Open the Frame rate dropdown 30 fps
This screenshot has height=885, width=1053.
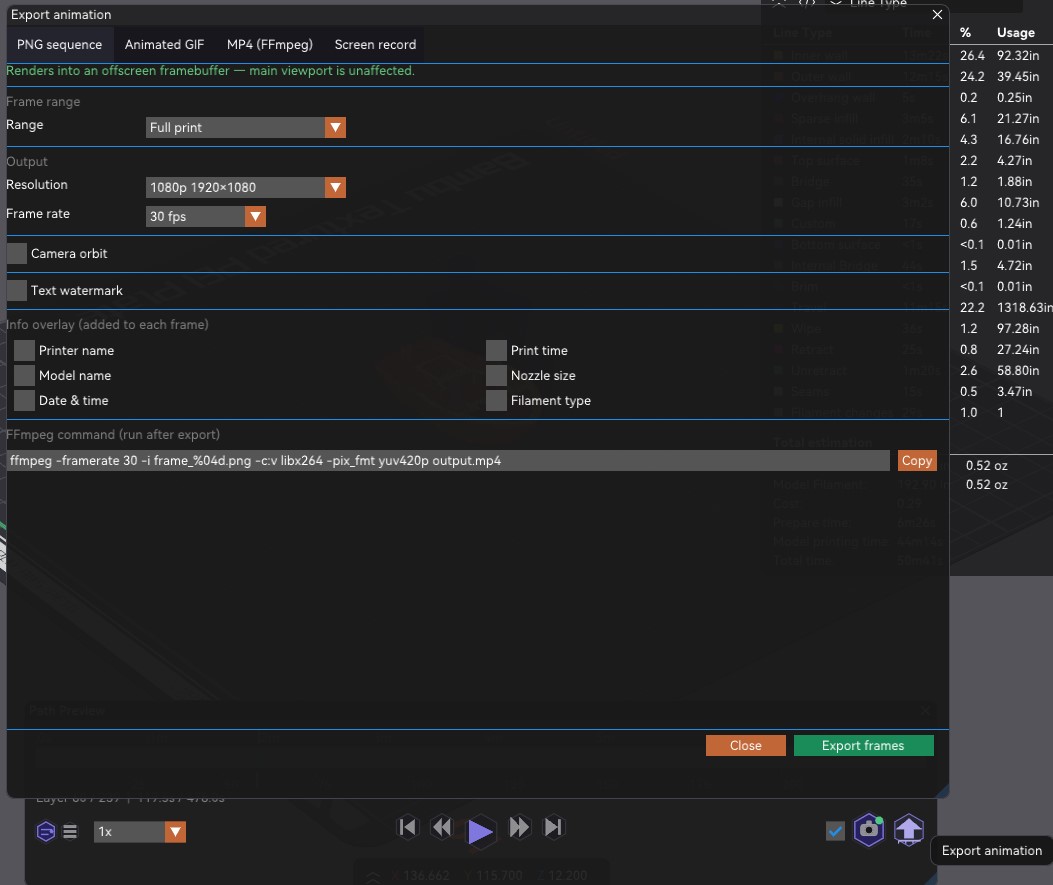tap(205, 216)
